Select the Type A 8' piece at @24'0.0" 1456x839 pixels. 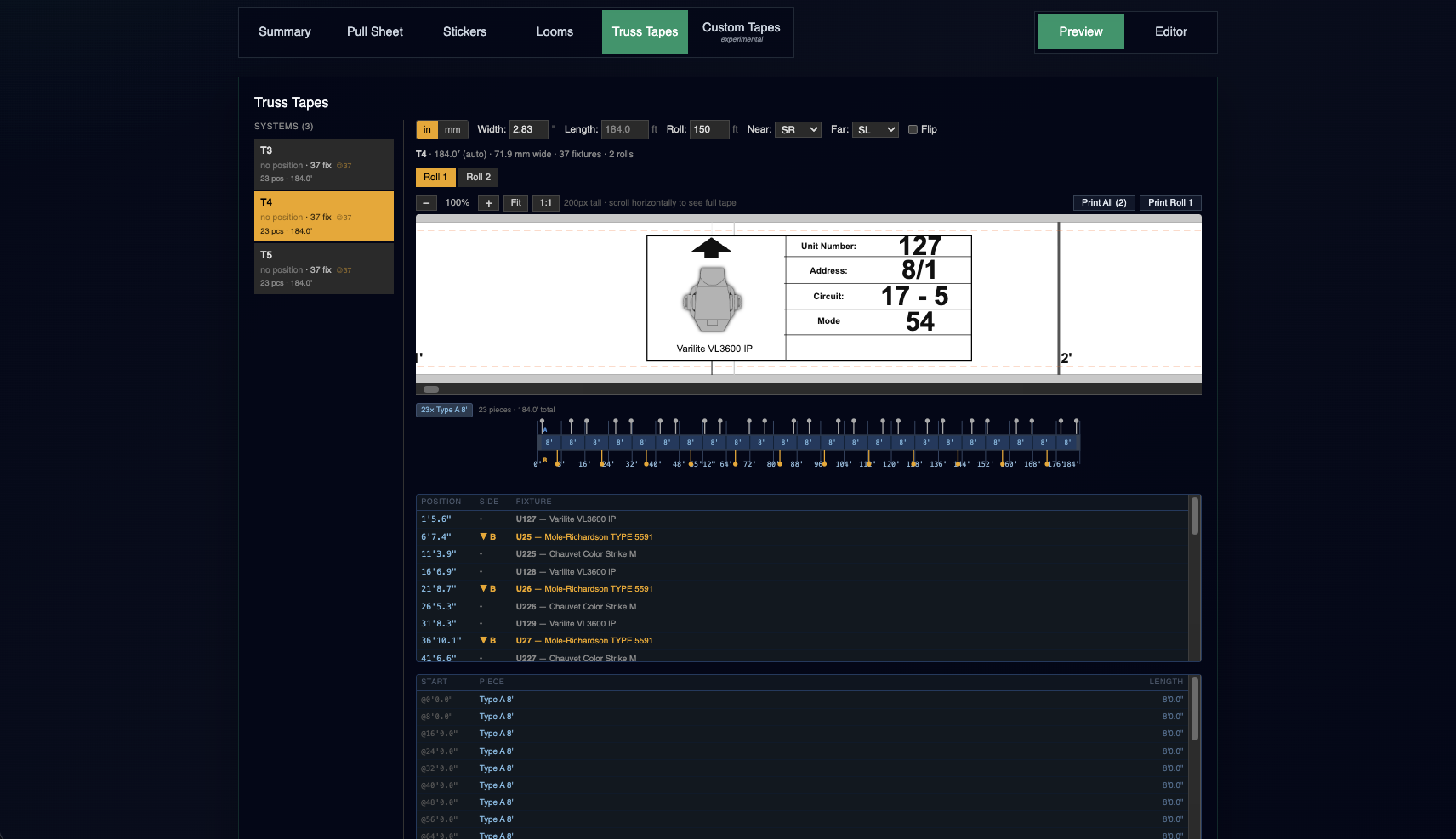pyautogui.click(x=802, y=751)
